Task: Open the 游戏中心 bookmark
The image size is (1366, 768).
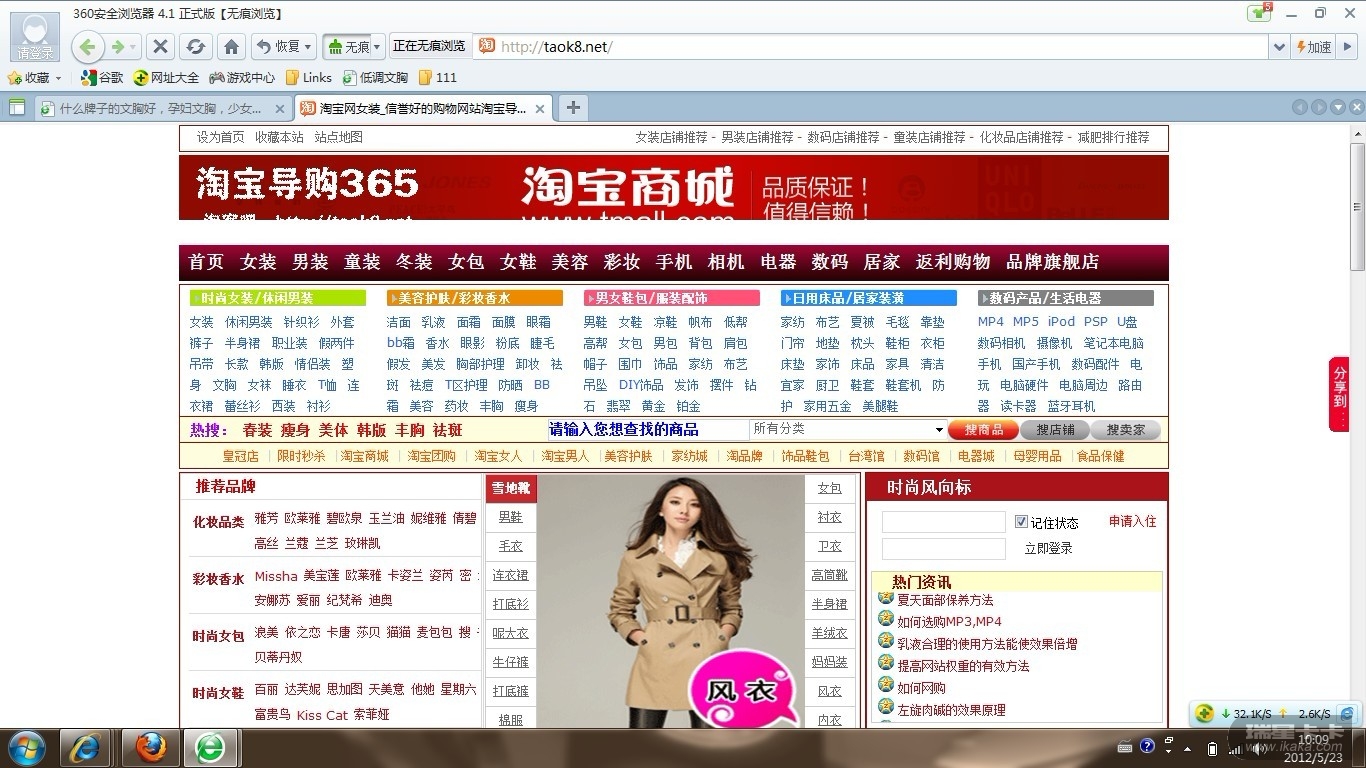Action: [x=241, y=77]
